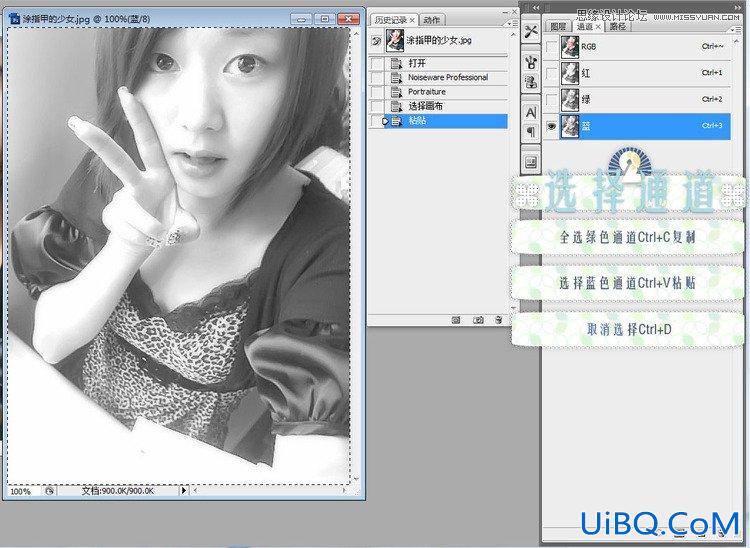Open the Channels panel flyout menu
750x548 pixels.
click(x=737, y=29)
